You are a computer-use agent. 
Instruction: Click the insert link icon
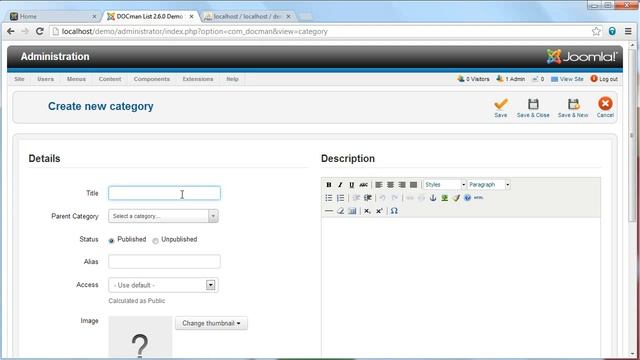tap(410, 198)
